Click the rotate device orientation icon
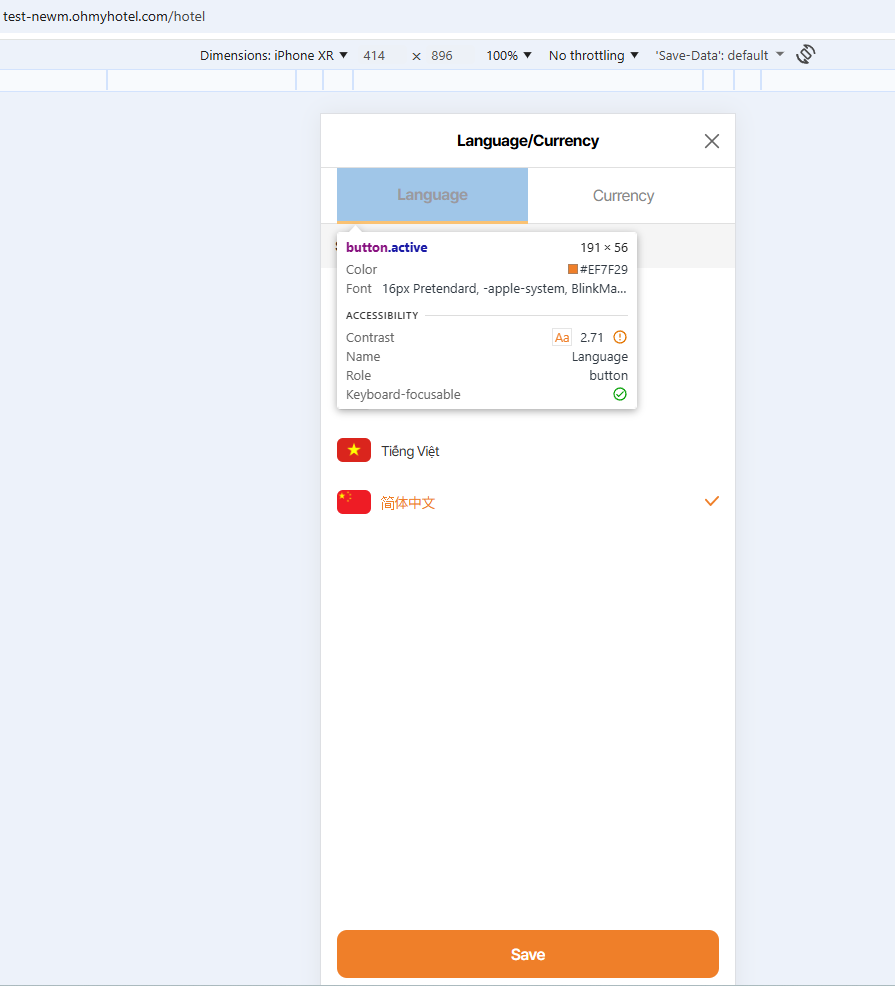 pos(806,55)
